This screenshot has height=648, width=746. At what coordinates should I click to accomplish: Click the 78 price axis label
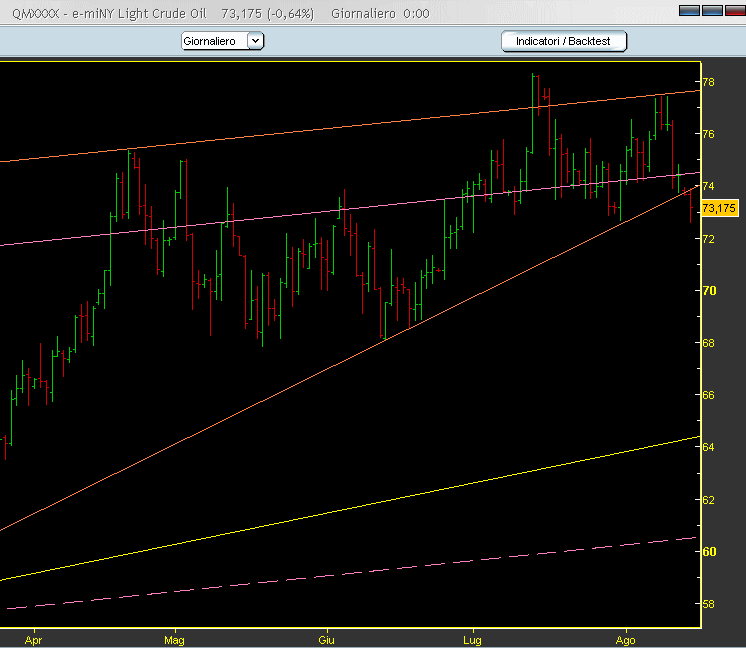[x=708, y=82]
